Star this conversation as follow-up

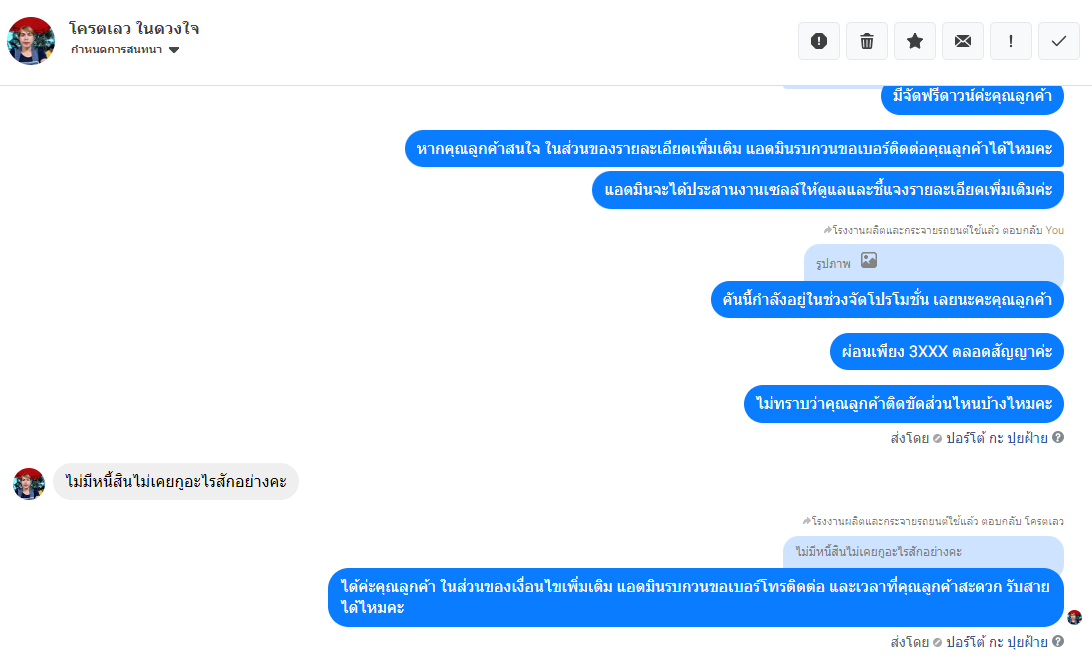914,41
